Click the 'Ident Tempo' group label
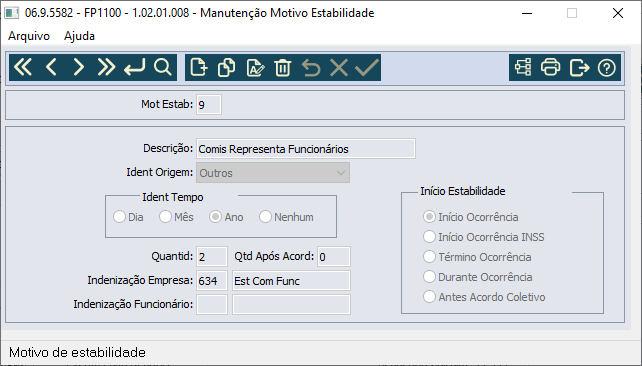Screen dimensions: 642x366 point(173,197)
